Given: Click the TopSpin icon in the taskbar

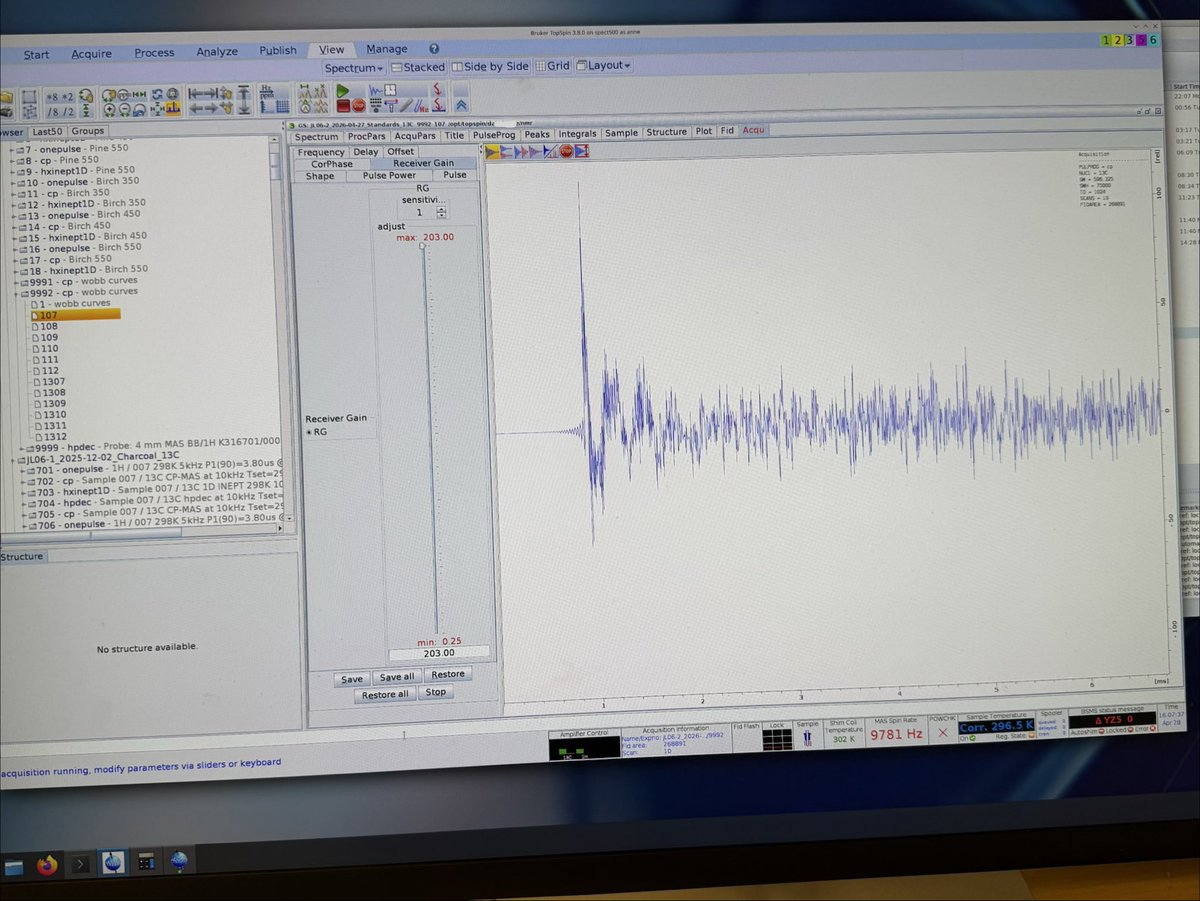Looking at the screenshot, I should (x=113, y=862).
